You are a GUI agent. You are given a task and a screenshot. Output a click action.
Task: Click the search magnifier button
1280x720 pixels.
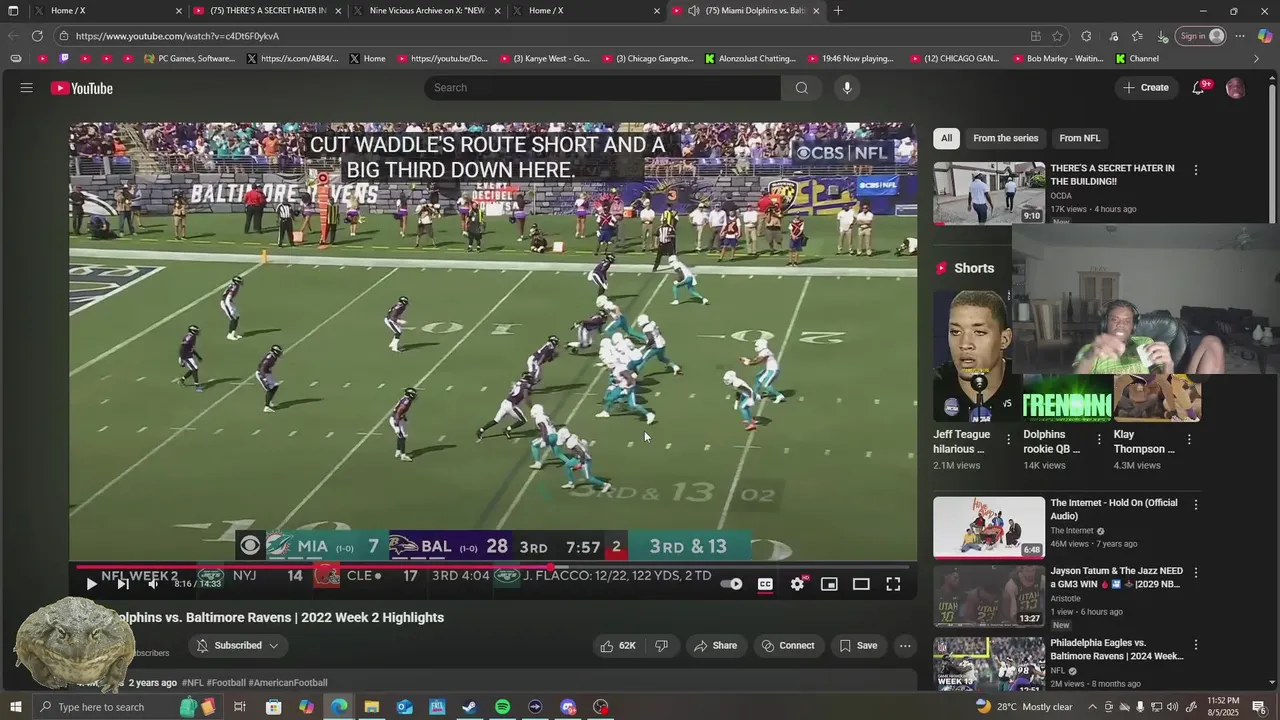[801, 88]
